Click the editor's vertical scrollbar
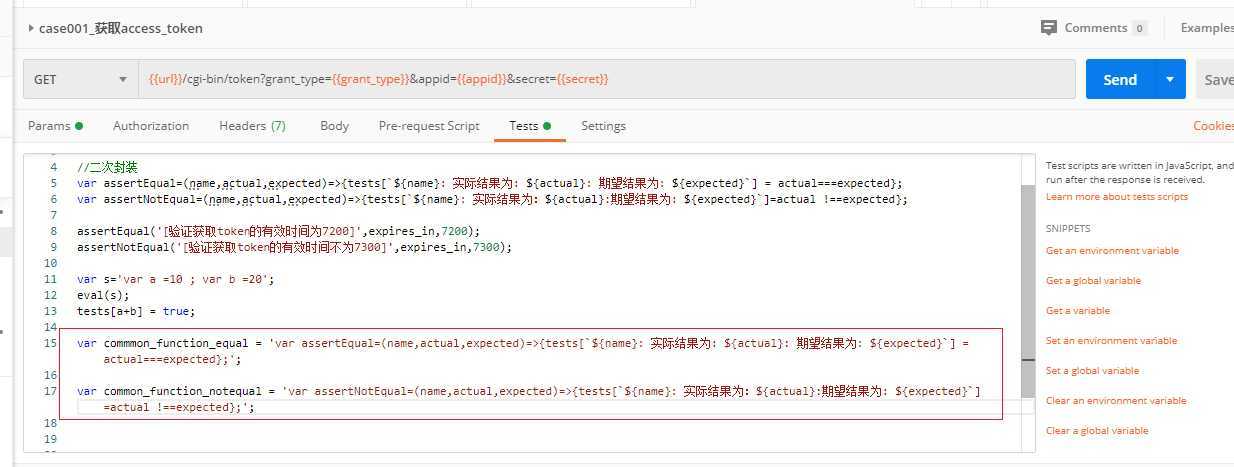 [1028, 290]
